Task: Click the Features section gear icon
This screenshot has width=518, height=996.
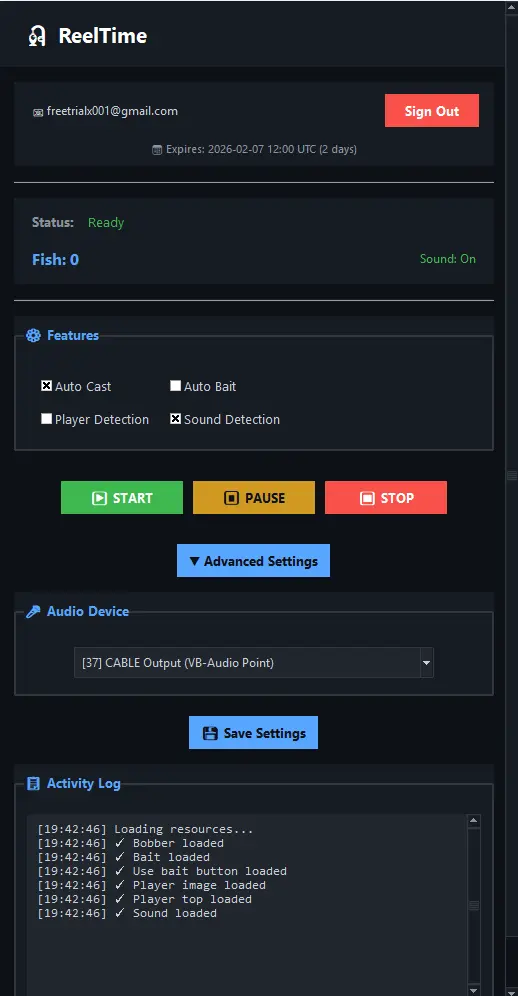Action: click(x=33, y=335)
